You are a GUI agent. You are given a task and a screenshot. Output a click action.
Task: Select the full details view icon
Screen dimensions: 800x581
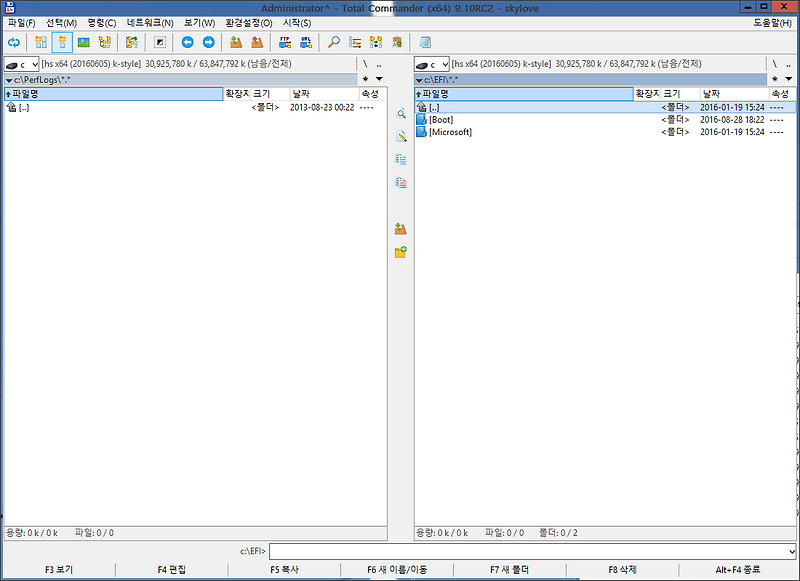pyautogui.click(x=62, y=42)
